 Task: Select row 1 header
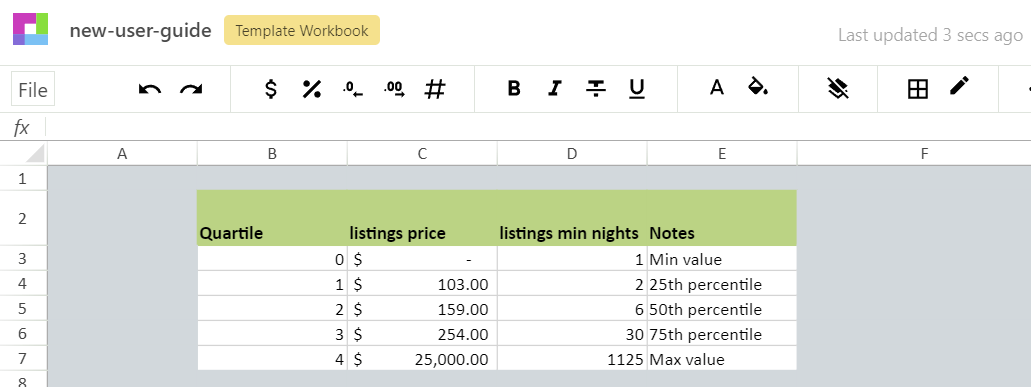(23, 178)
